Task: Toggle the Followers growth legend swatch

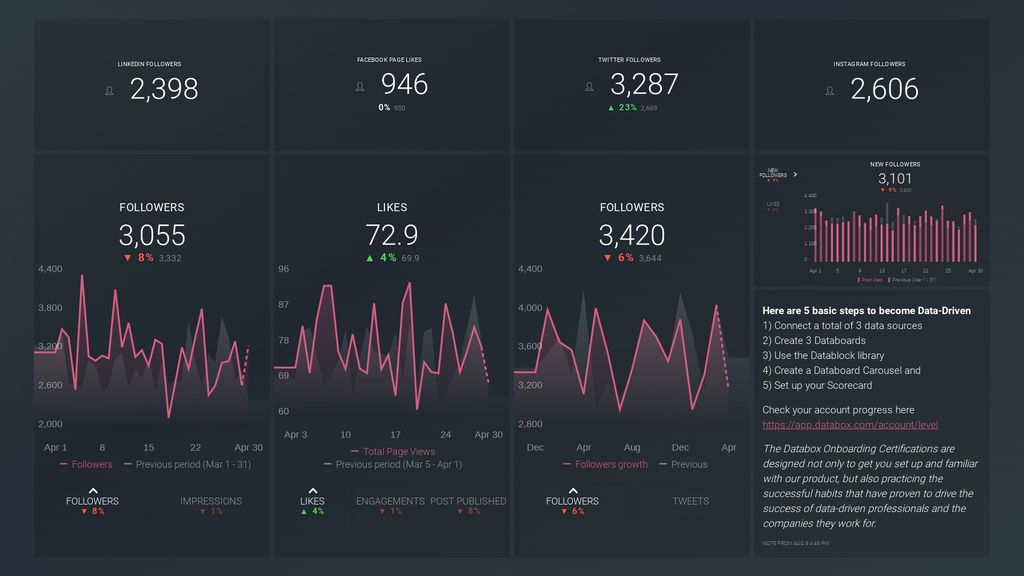Action: 567,464
